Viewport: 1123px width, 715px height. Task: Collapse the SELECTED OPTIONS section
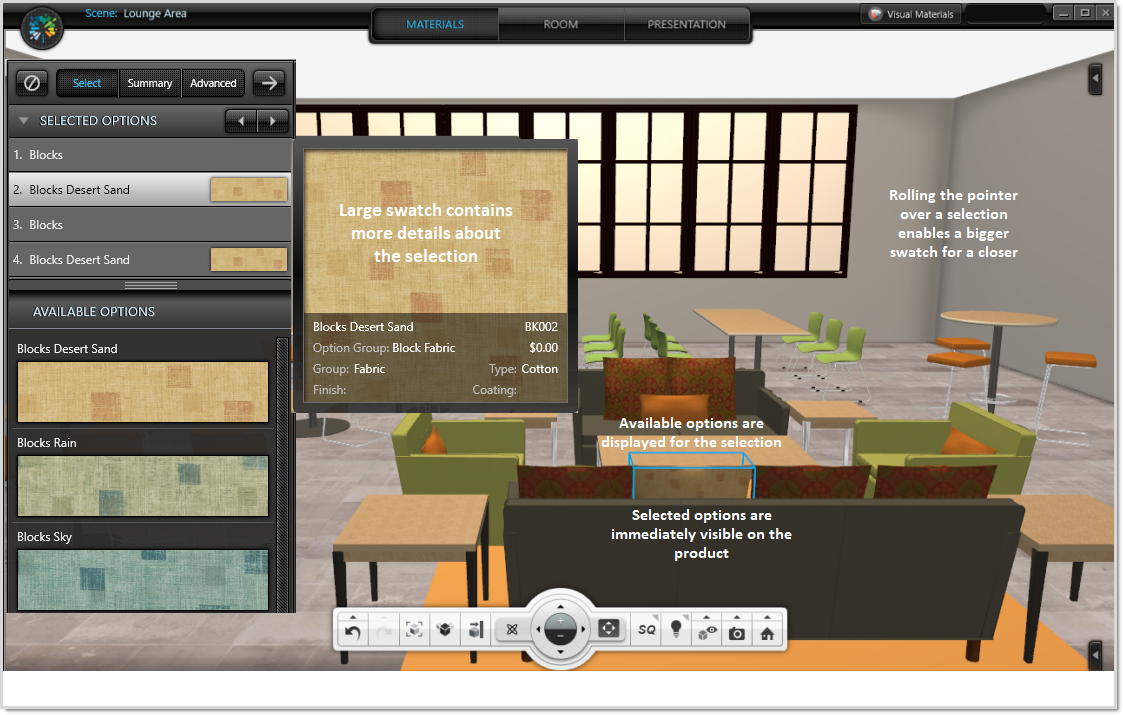[x=23, y=121]
